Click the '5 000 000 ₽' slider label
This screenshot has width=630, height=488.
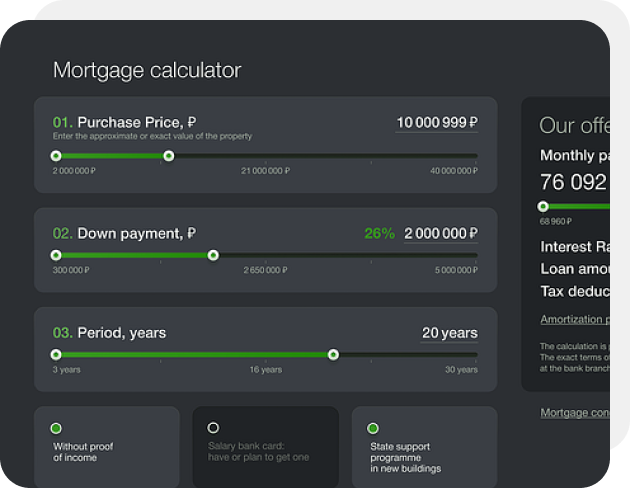[456, 270]
